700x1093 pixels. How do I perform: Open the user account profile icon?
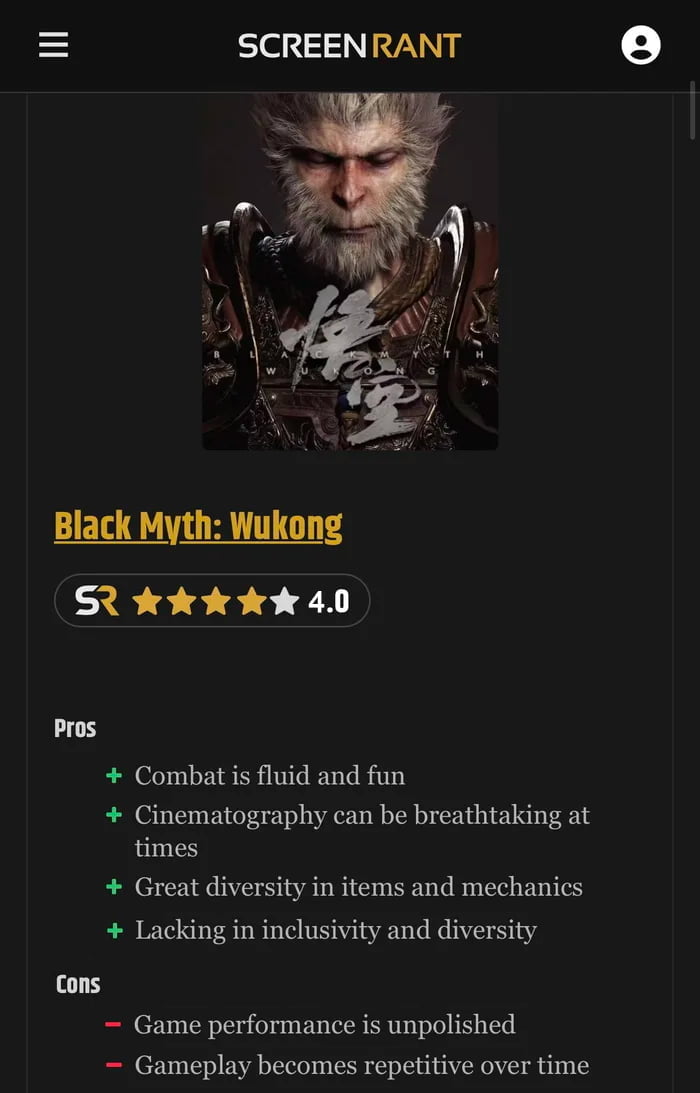click(x=641, y=45)
